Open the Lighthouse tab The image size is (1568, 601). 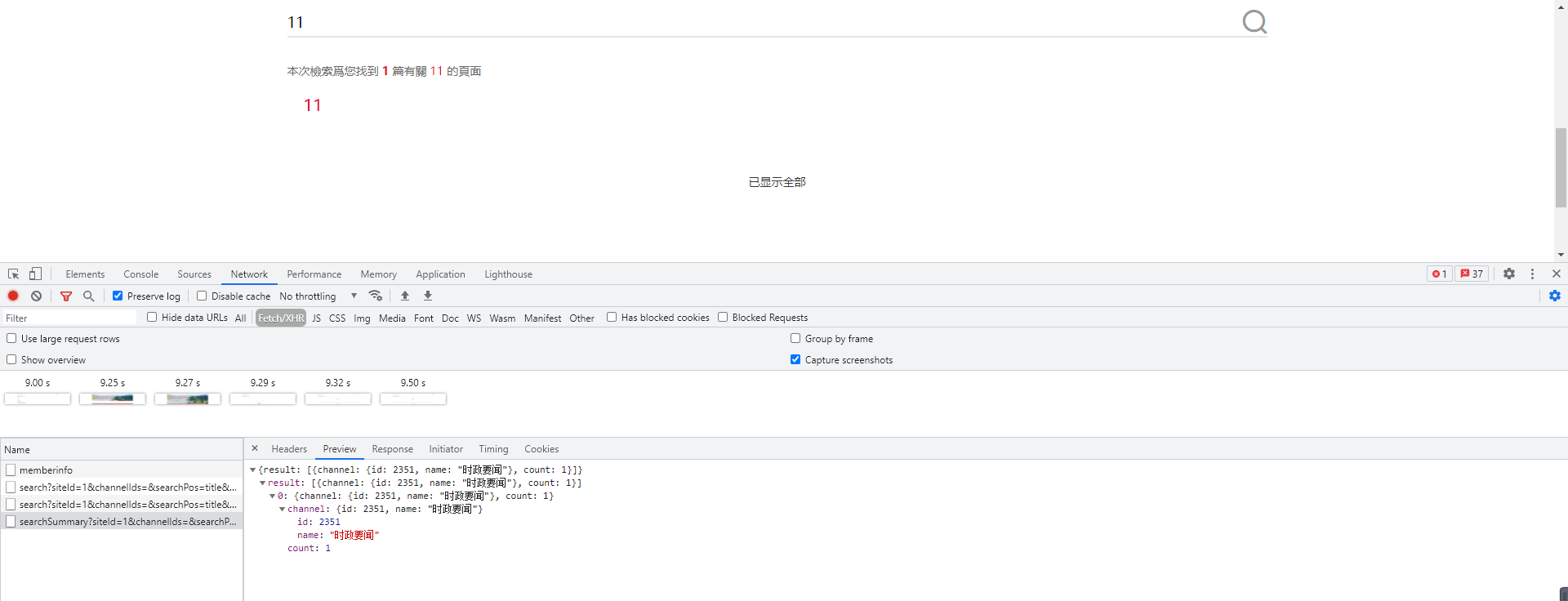(508, 274)
